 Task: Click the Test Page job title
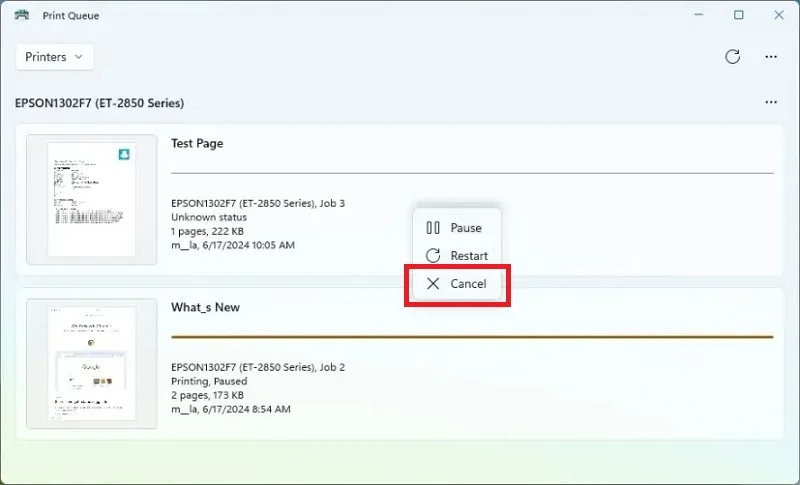point(197,143)
